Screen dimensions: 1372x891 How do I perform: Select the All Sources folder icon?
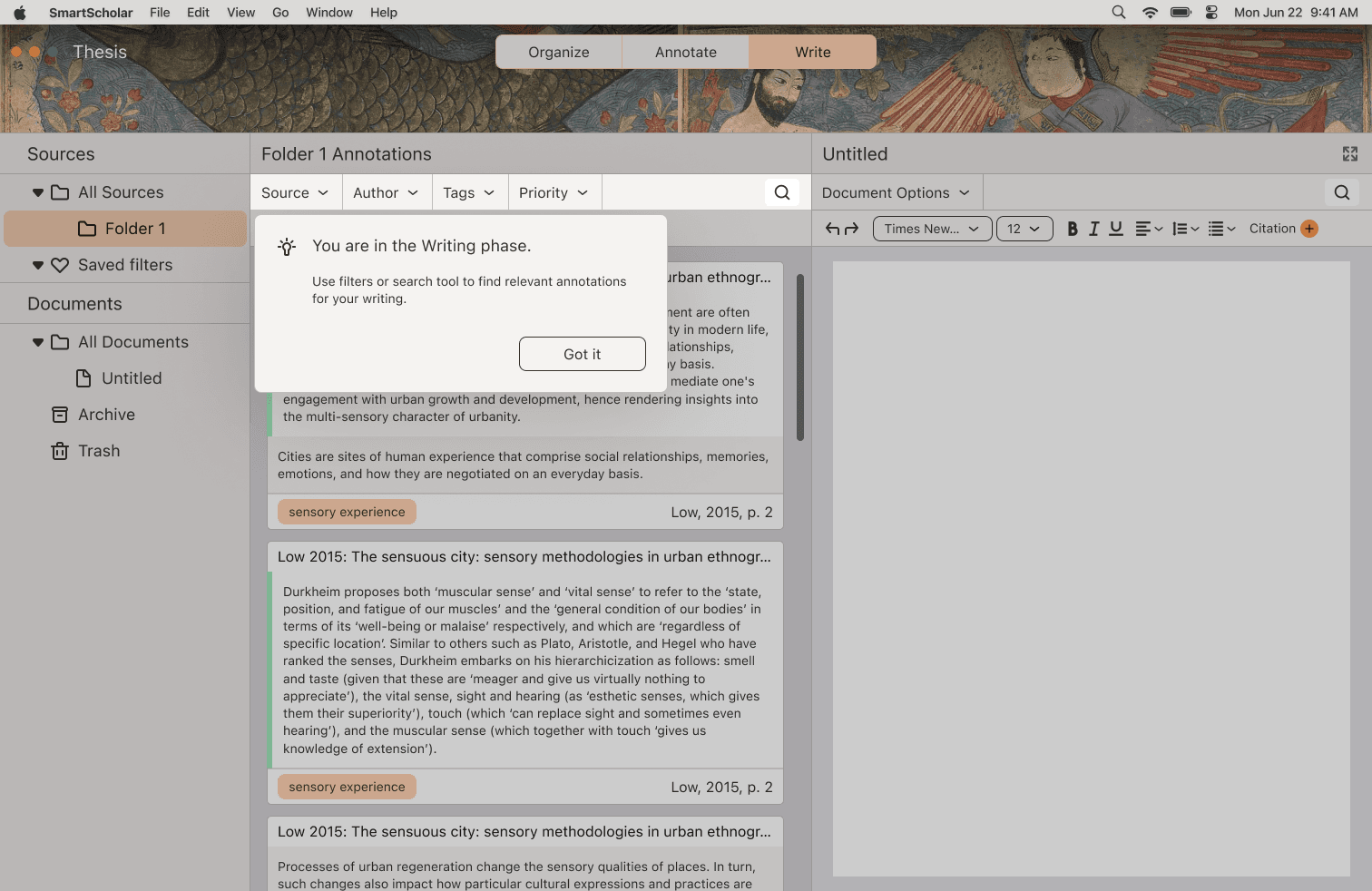(60, 192)
